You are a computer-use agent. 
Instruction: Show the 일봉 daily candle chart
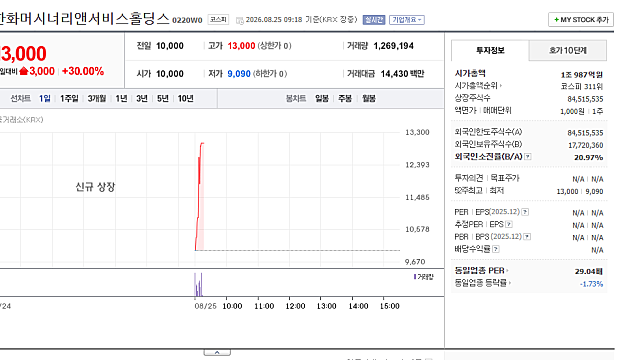pos(322,98)
